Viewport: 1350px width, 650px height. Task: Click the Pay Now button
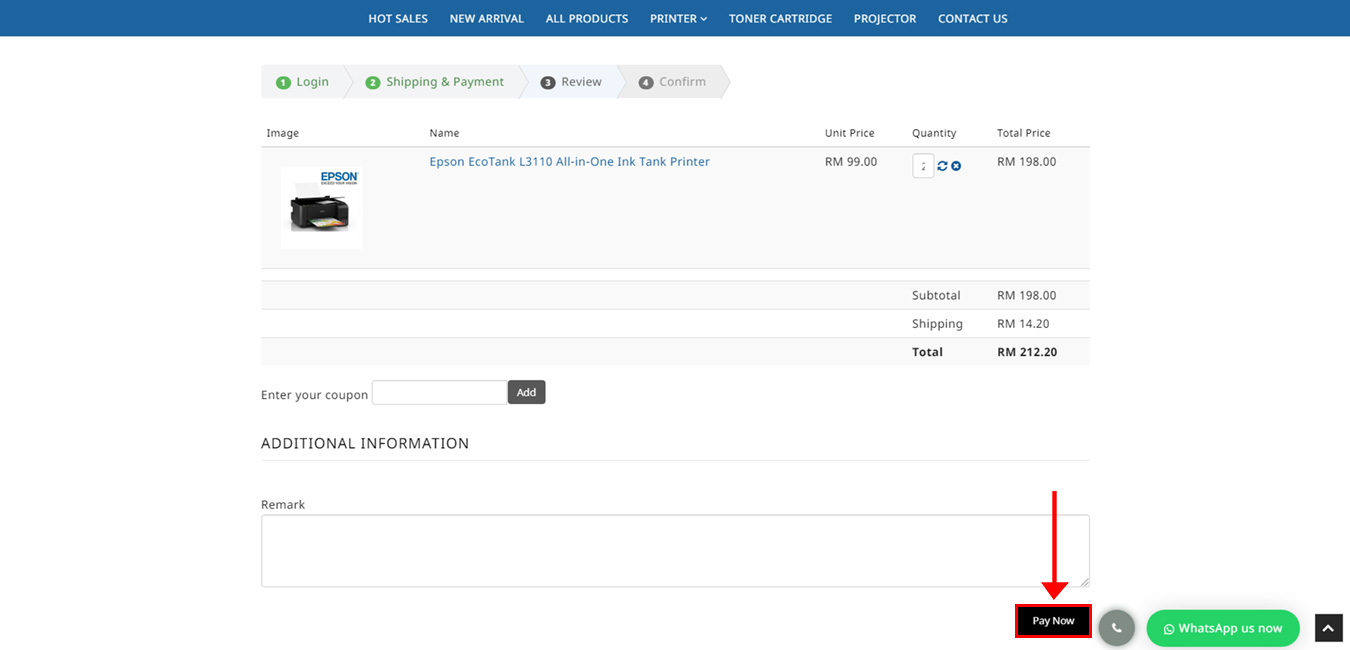click(x=1053, y=621)
